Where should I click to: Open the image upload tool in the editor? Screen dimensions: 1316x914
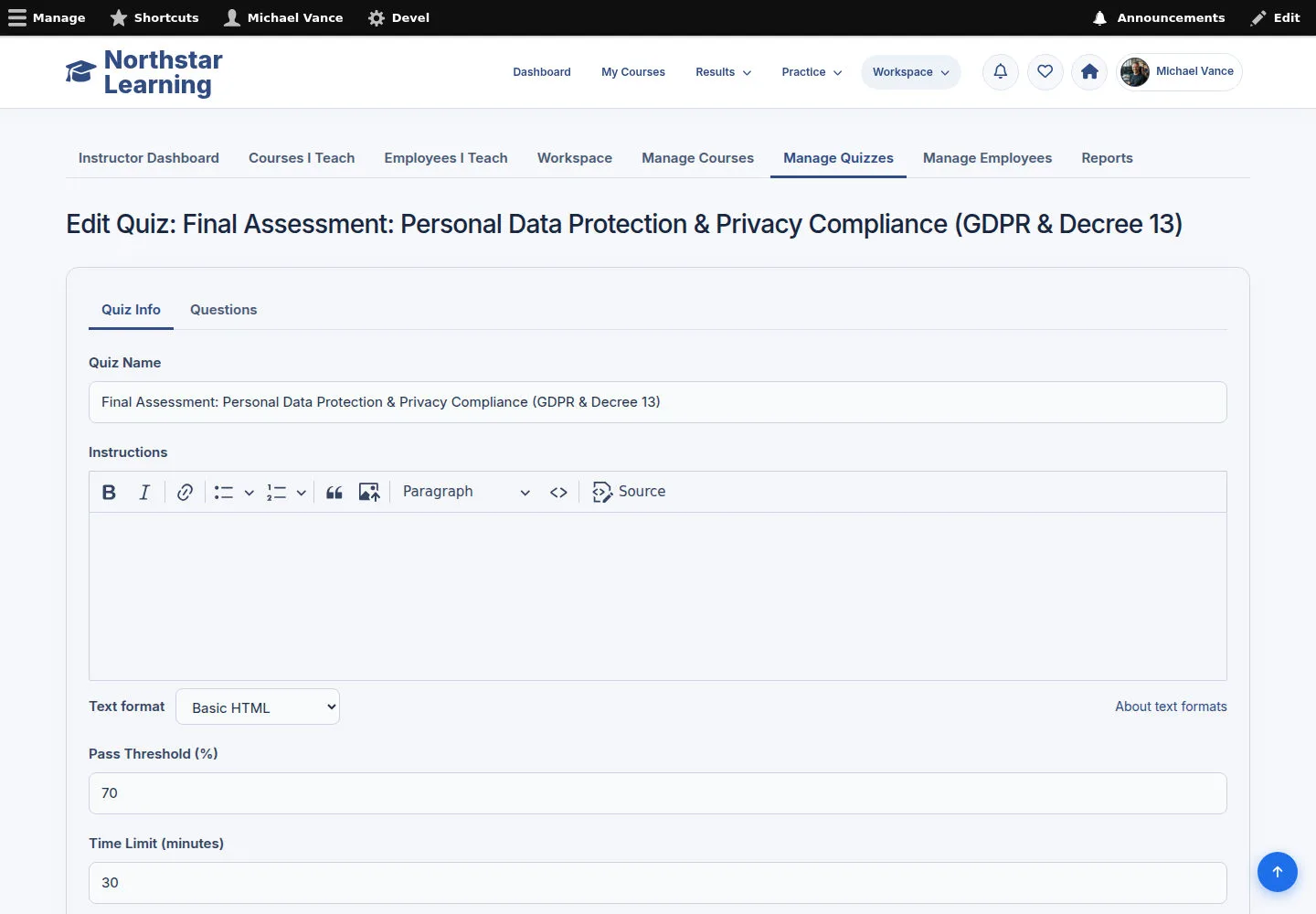coord(369,492)
